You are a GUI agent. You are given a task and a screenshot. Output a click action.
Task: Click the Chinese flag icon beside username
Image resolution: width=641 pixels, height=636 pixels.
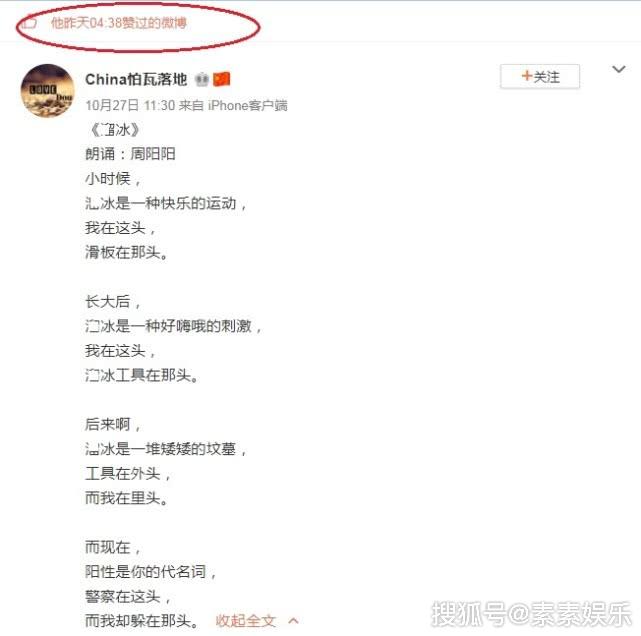pos(222,79)
